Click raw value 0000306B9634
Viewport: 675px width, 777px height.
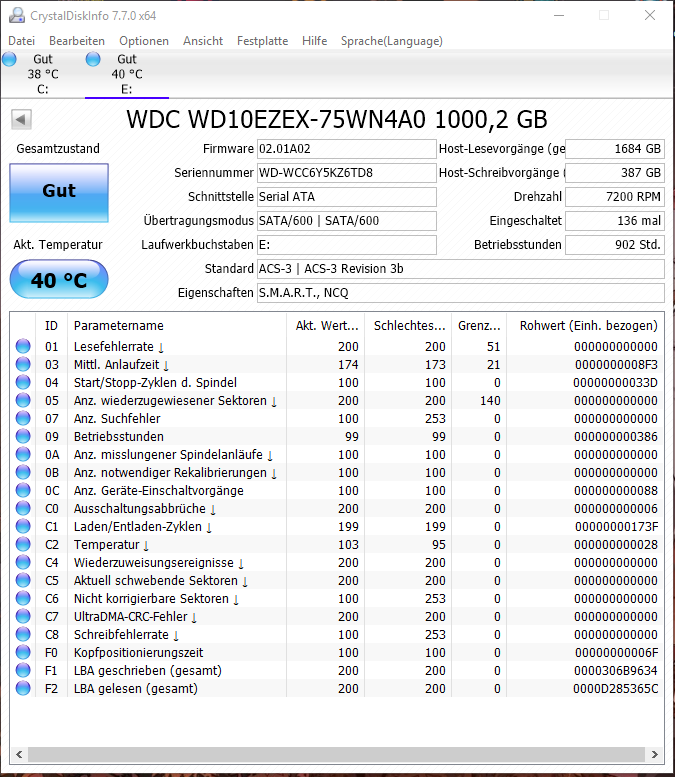click(616, 670)
